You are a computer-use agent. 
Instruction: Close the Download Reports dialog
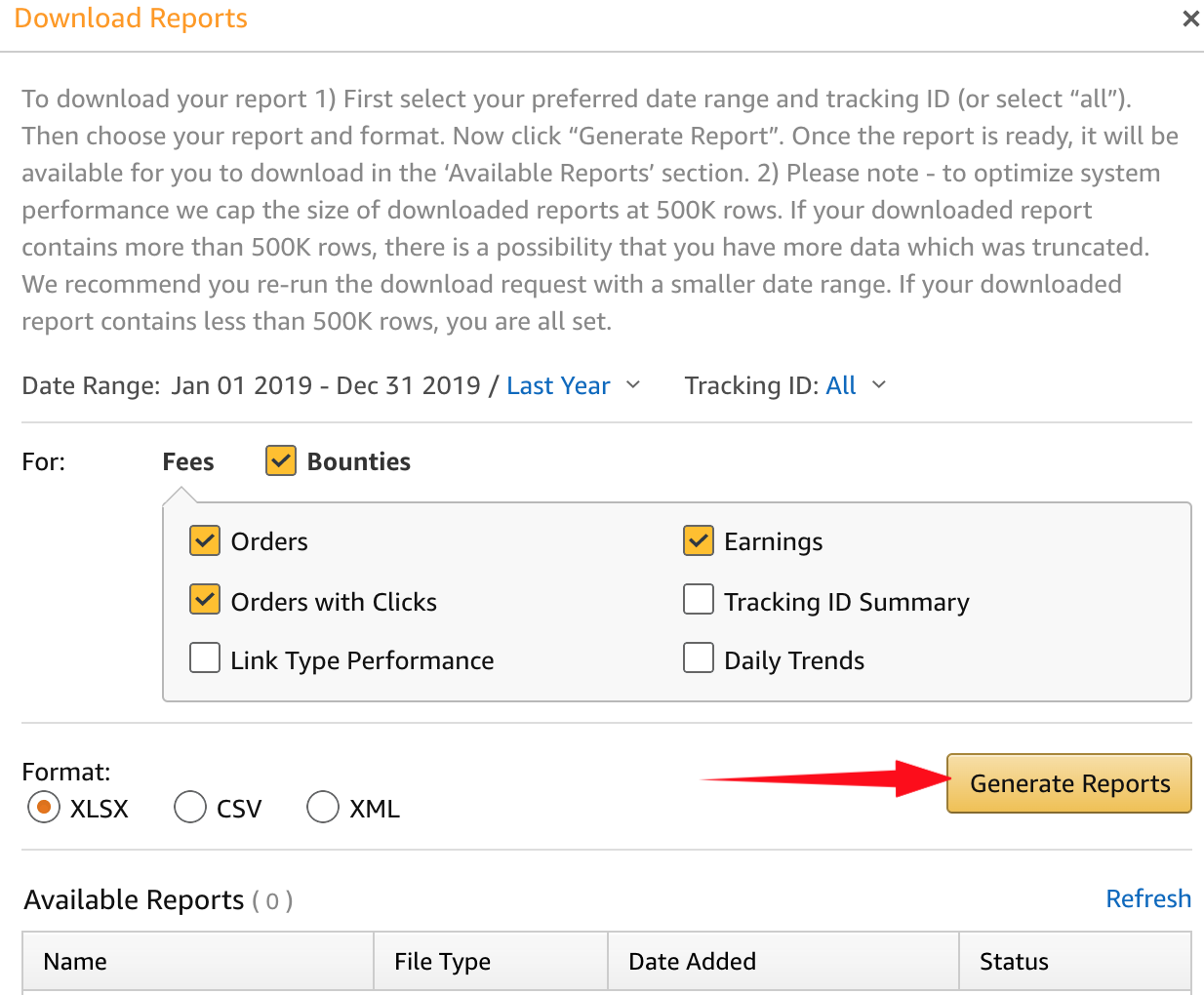pos(1190,19)
